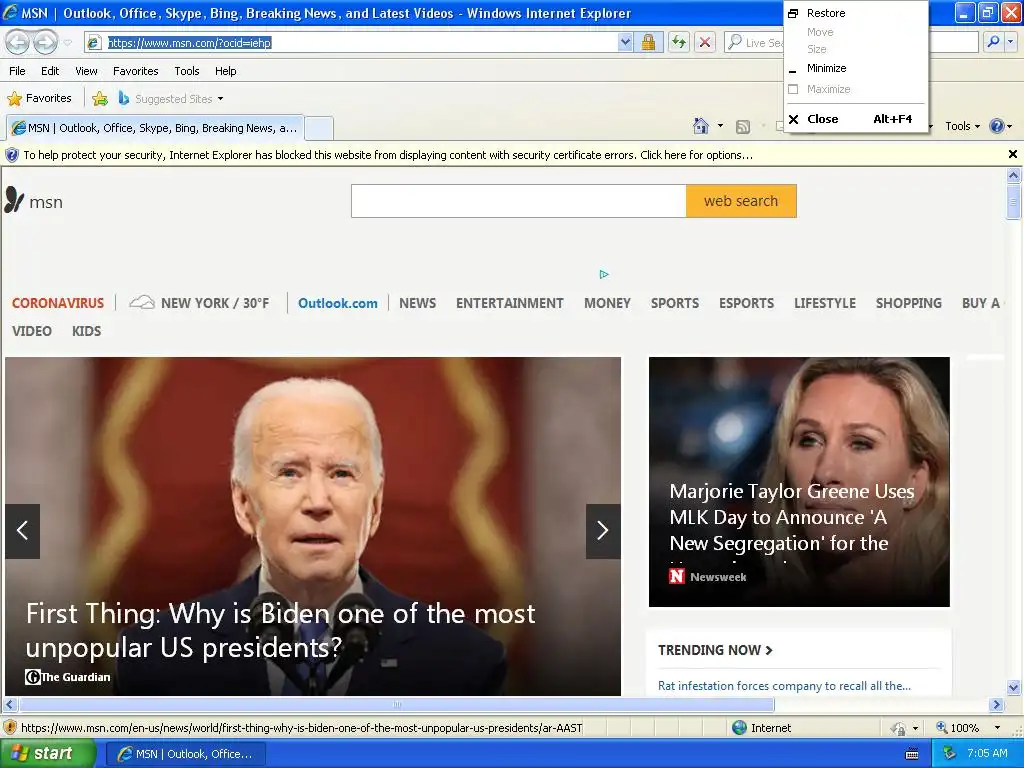Image resolution: width=1024 pixels, height=768 pixels.
Task: Click the security information bar message
Action: [x=388, y=155]
